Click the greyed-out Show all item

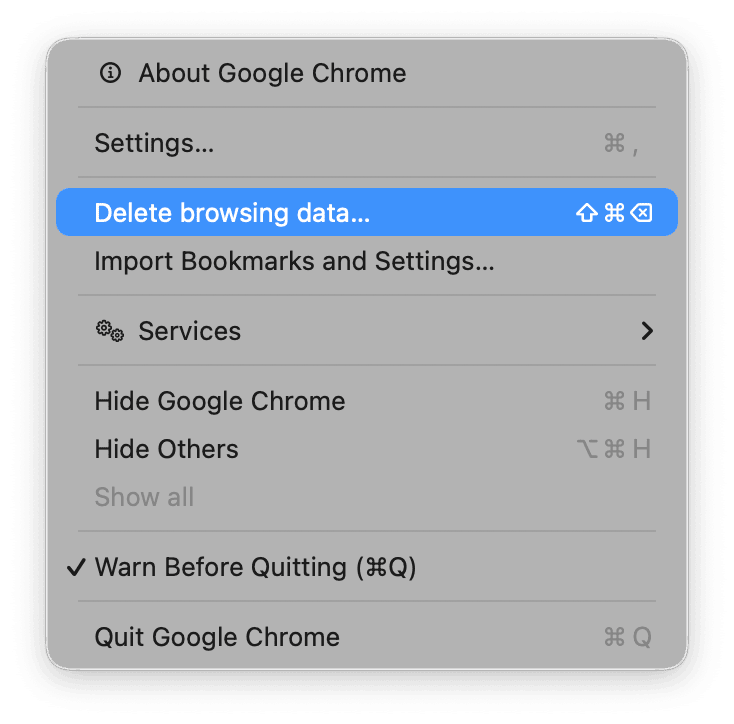tap(144, 497)
